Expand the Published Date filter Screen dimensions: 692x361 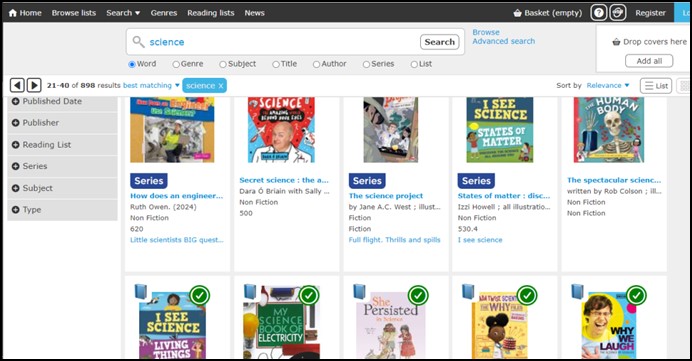click(62, 101)
